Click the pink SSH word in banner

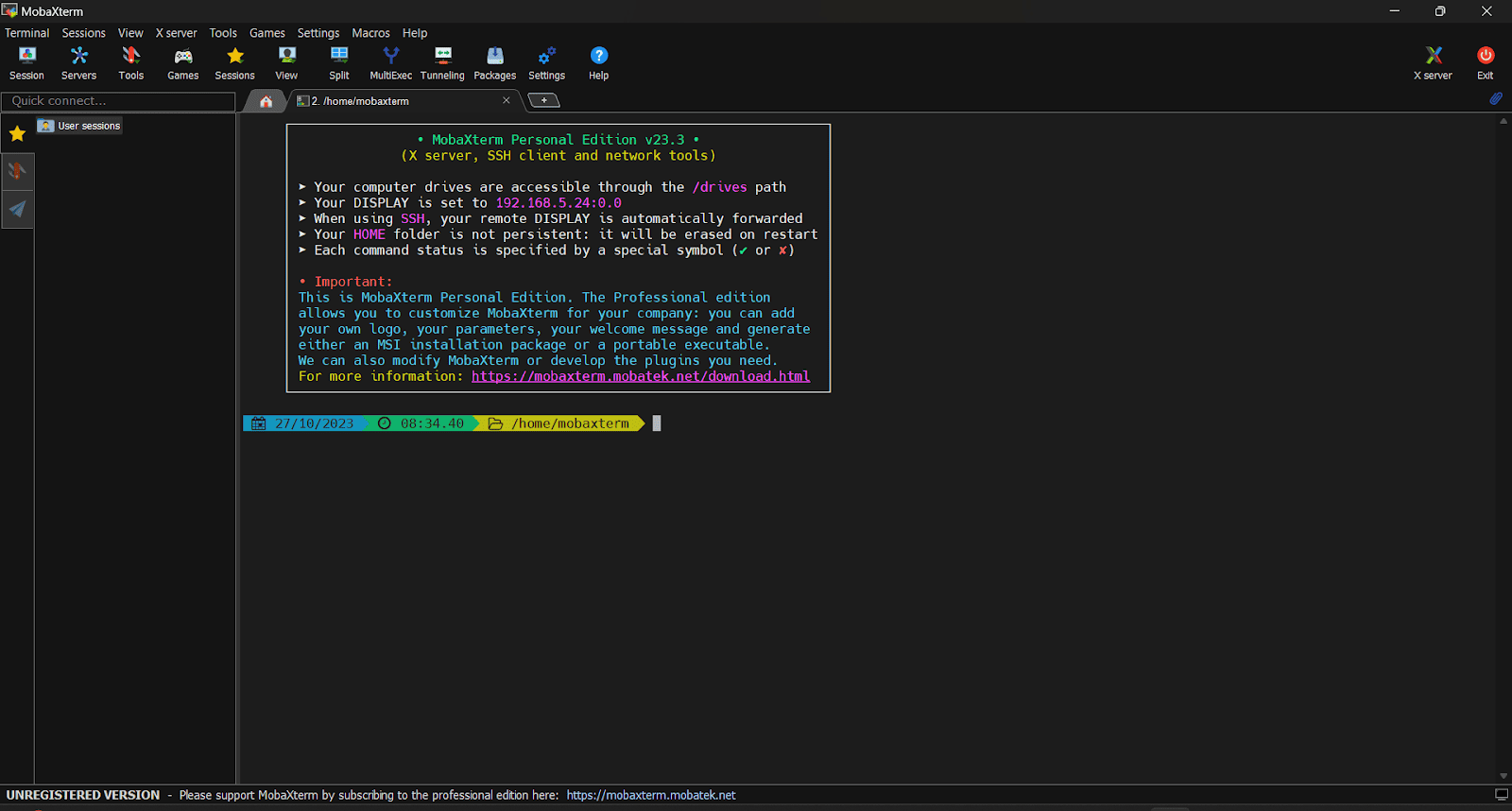tap(413, 218)
